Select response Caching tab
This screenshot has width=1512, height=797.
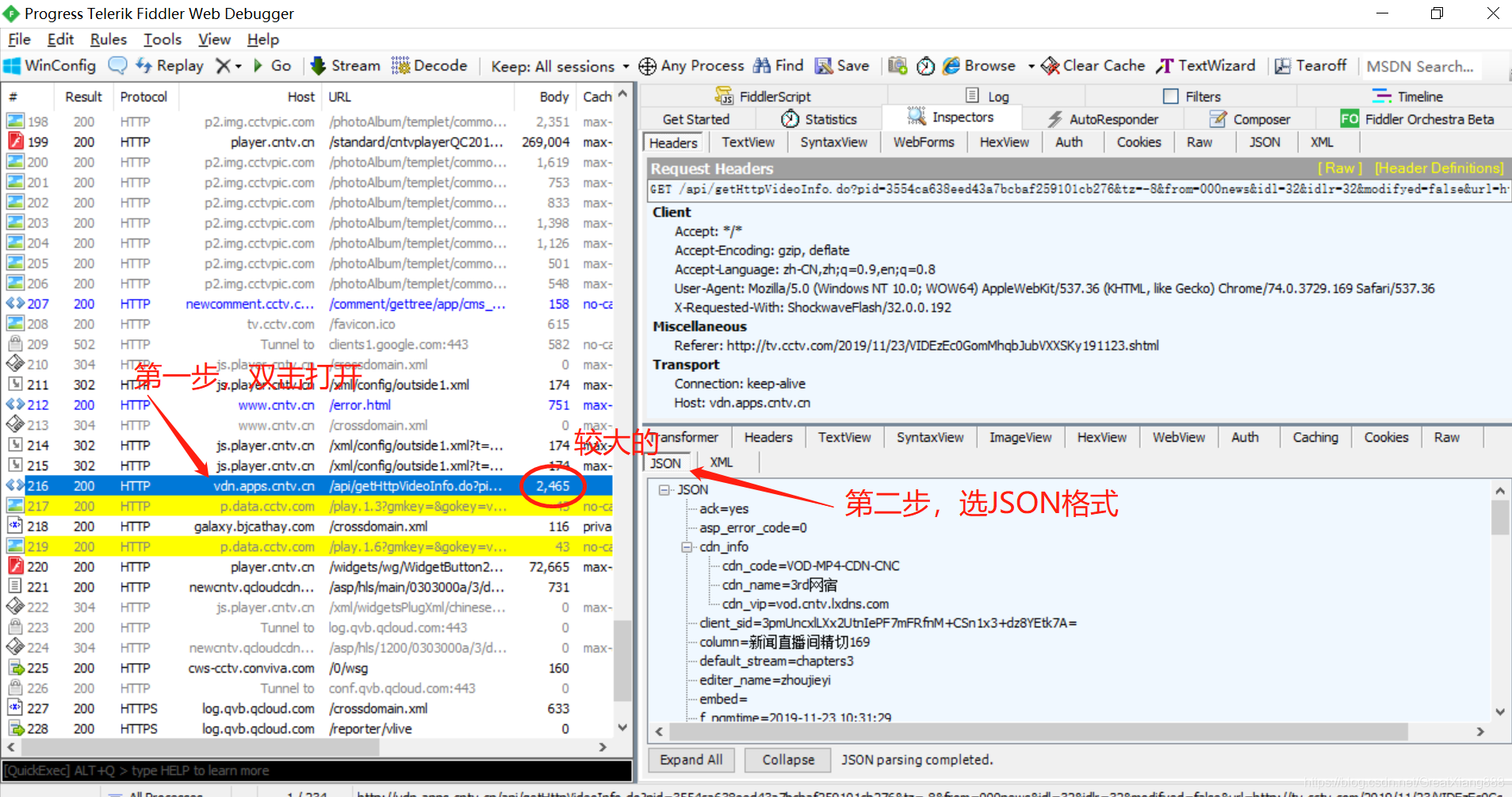[1315, 437]
